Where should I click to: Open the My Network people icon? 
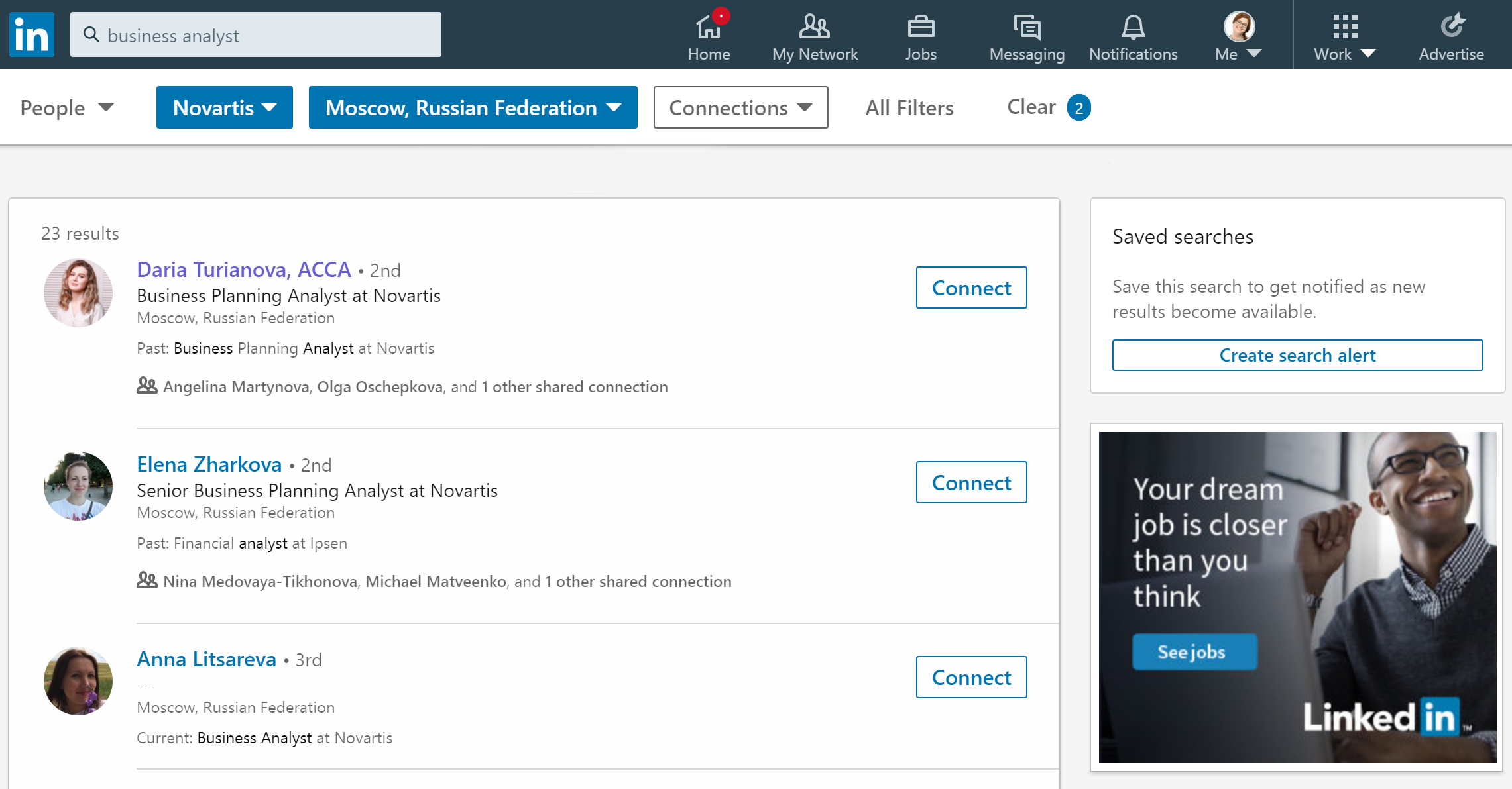click(815, 26)
